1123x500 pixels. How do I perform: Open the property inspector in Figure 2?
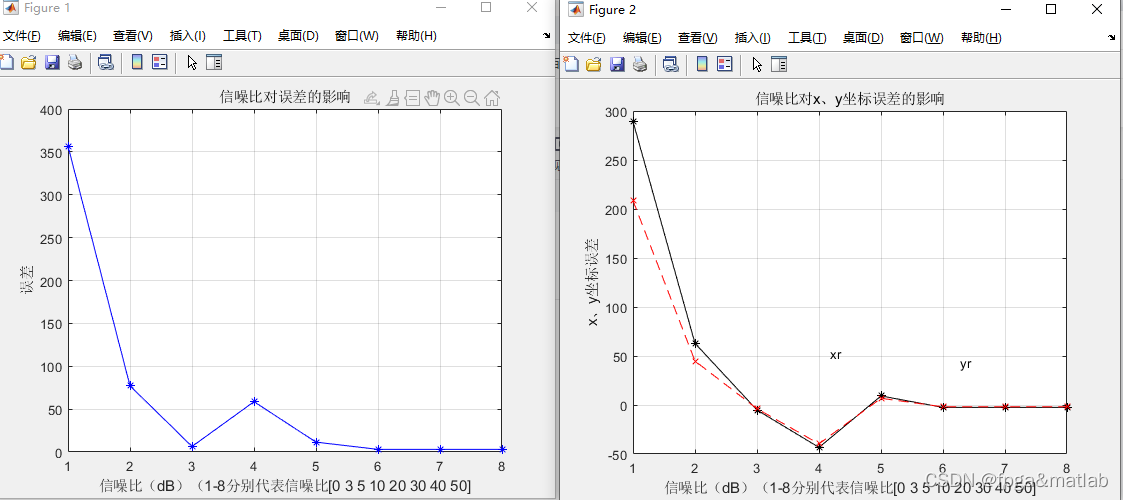(779, 64)
